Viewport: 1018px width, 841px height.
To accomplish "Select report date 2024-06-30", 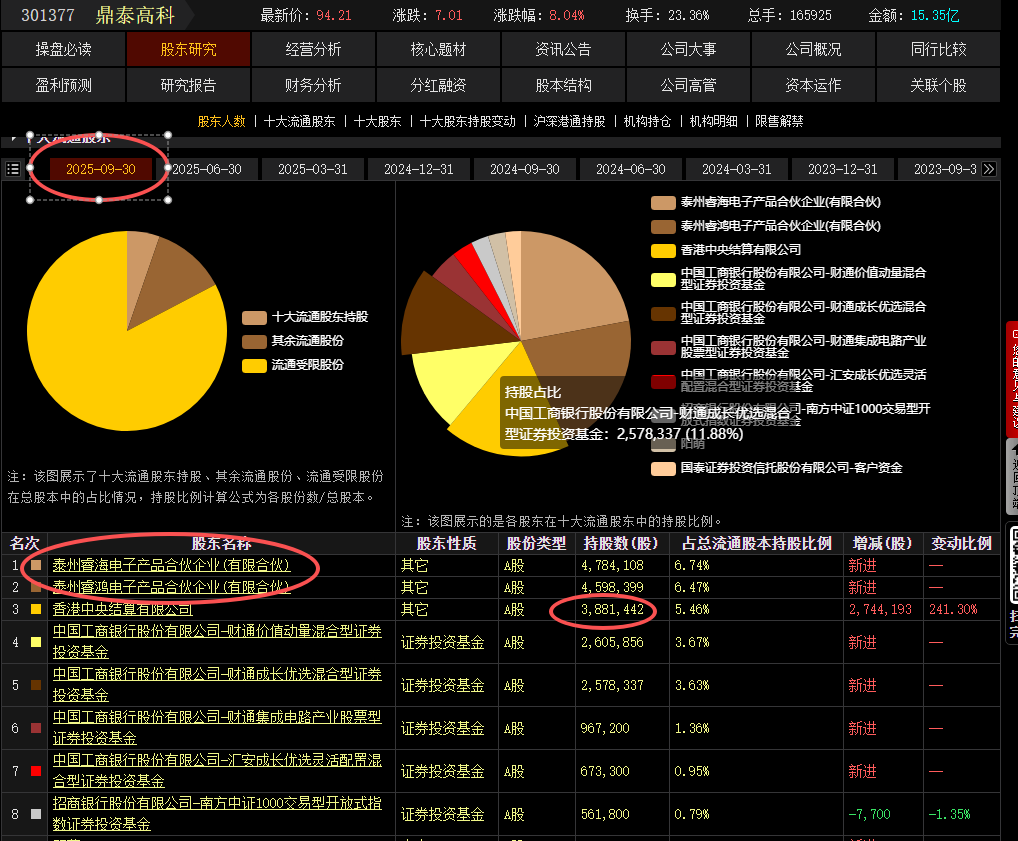I will pyautogui.click(x=631, y=169).
